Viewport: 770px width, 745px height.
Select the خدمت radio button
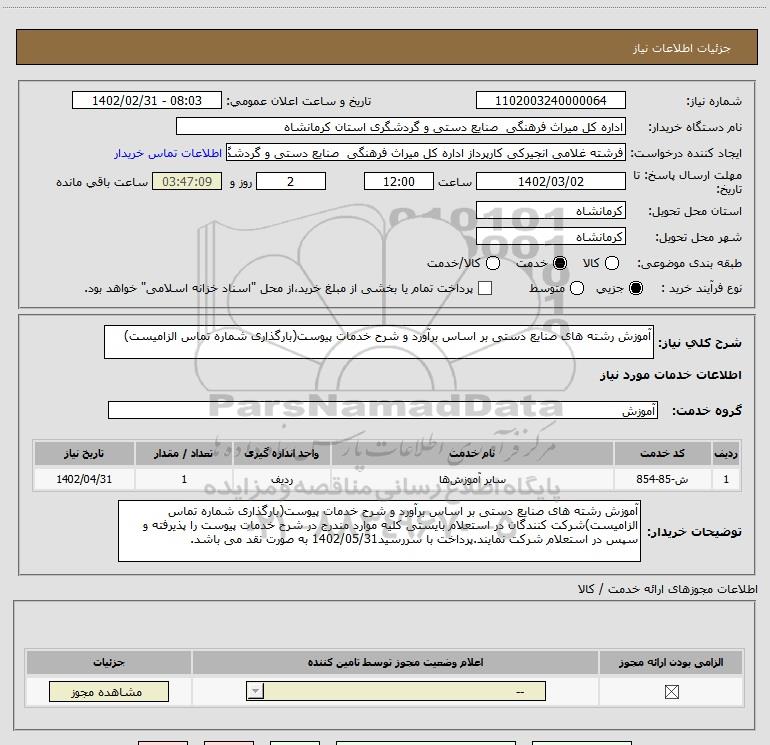click(560, 263)
